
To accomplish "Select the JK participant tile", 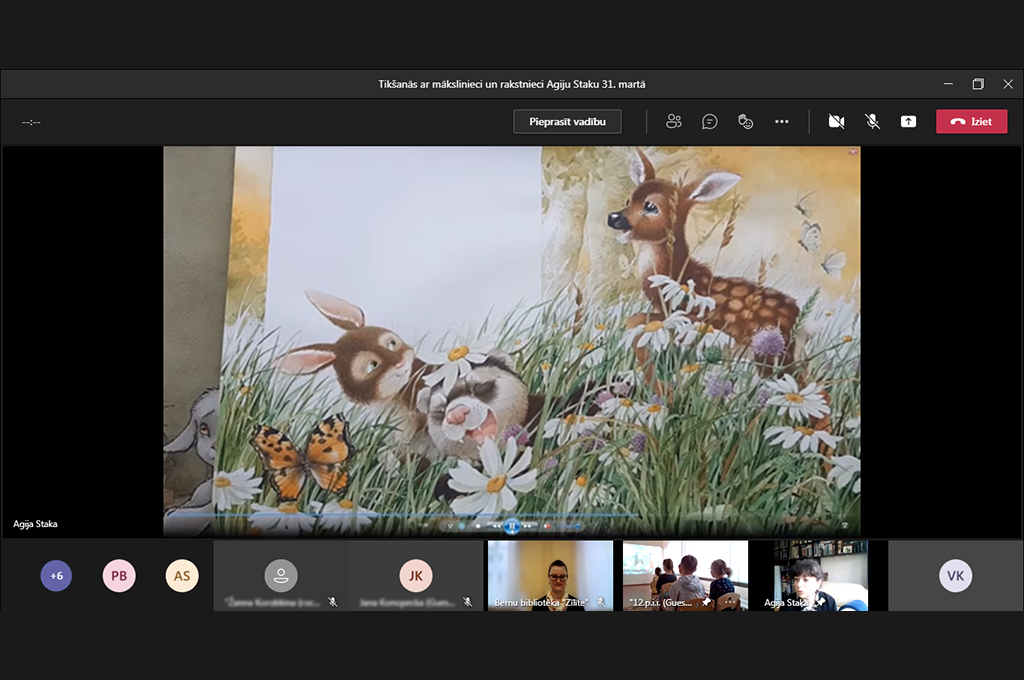I will 415,575.
